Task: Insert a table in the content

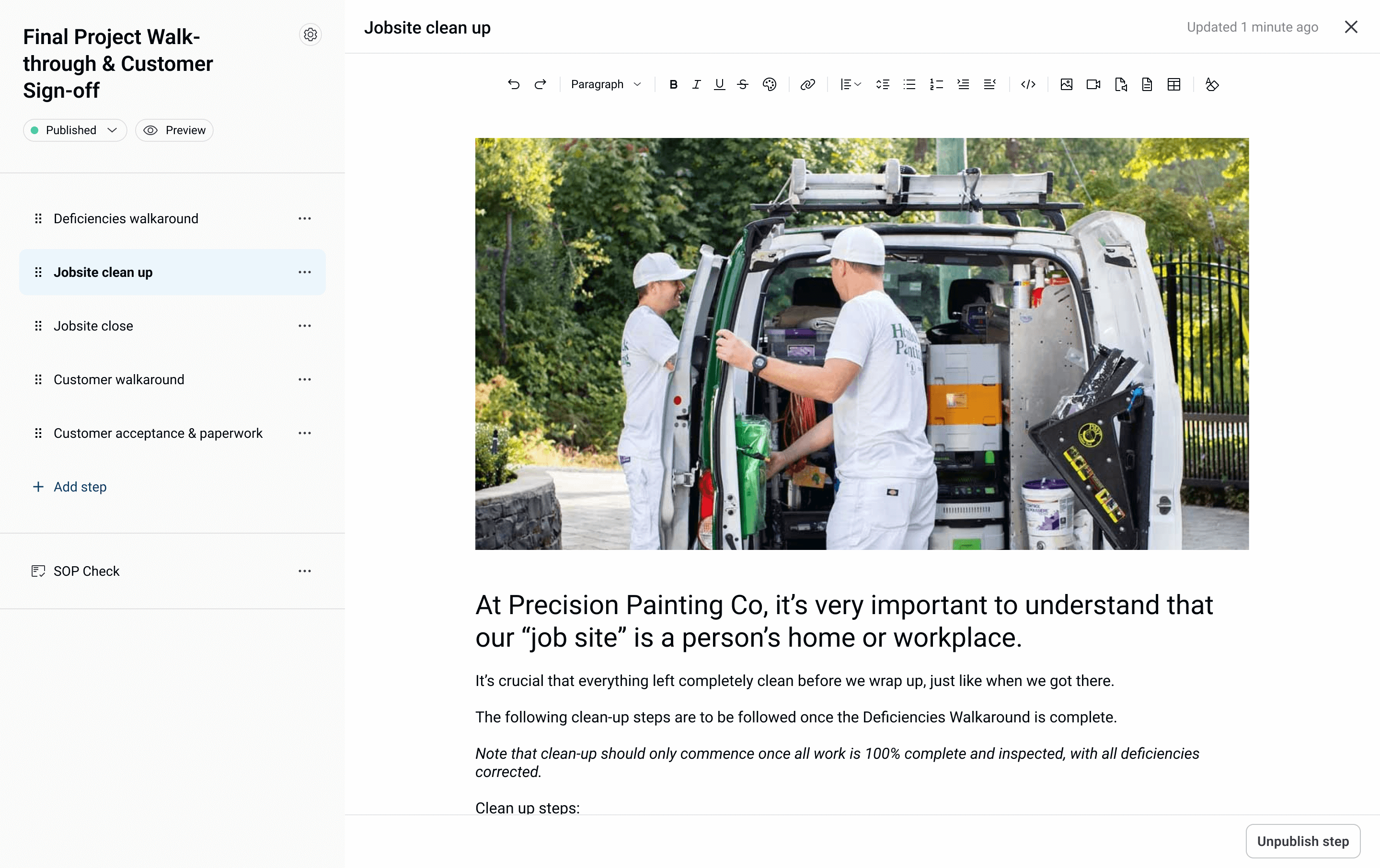Action: [1173, 85]
